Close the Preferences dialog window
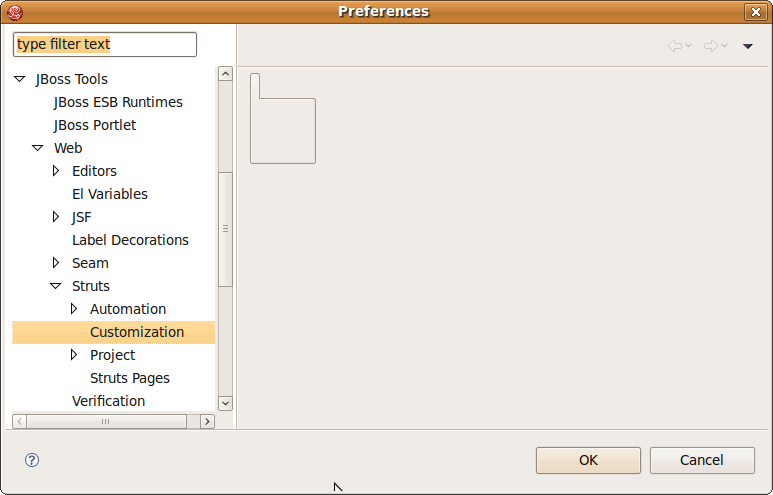The image size is (773, 495). click(x=755, y=12)
